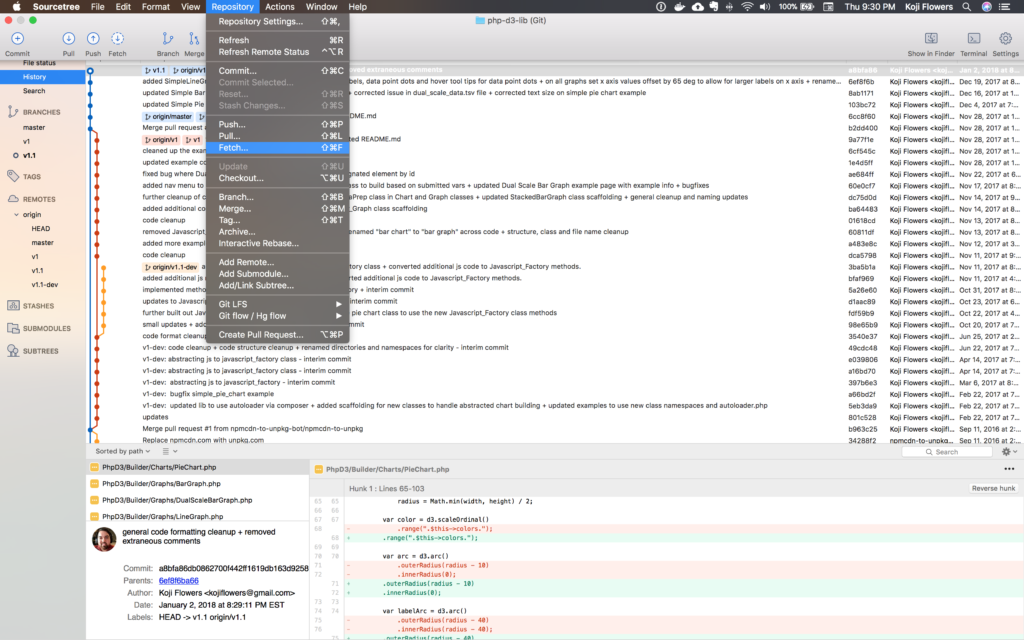Open the Sorted by path dropdown

[x=123, y=451]
